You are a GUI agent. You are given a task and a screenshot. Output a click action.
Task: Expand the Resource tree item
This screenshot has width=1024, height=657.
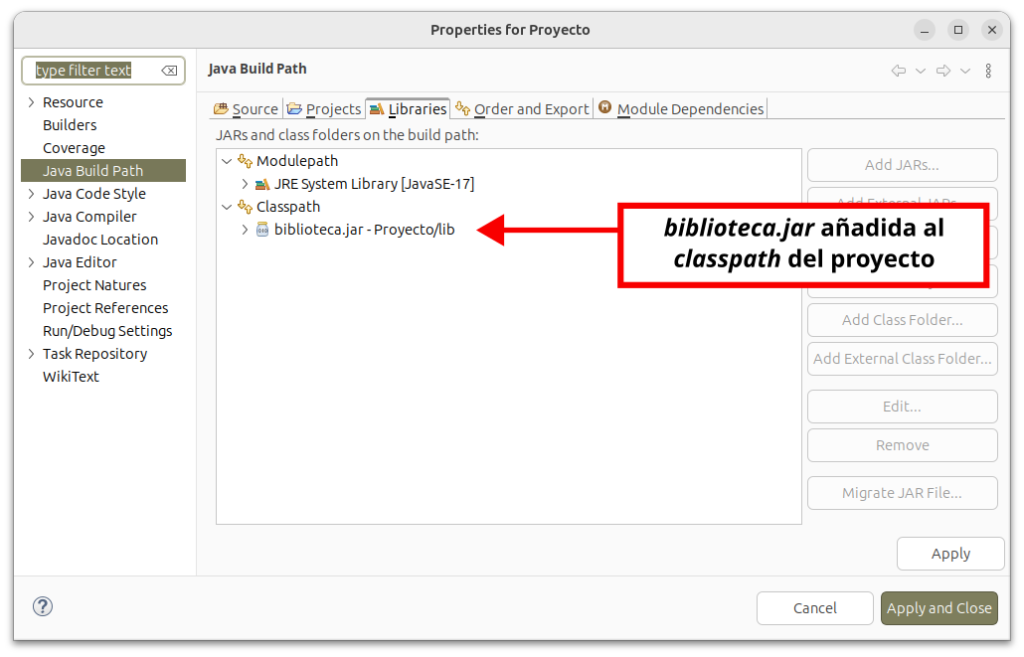tap(31, 102)
